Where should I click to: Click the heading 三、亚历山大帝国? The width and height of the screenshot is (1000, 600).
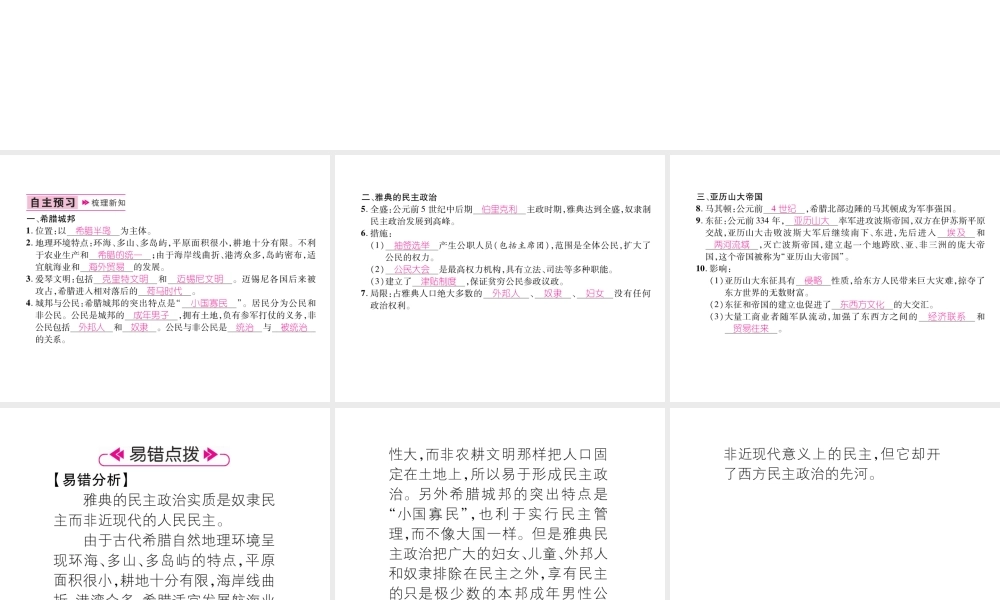pyautogui.click(x=730, y=197)
